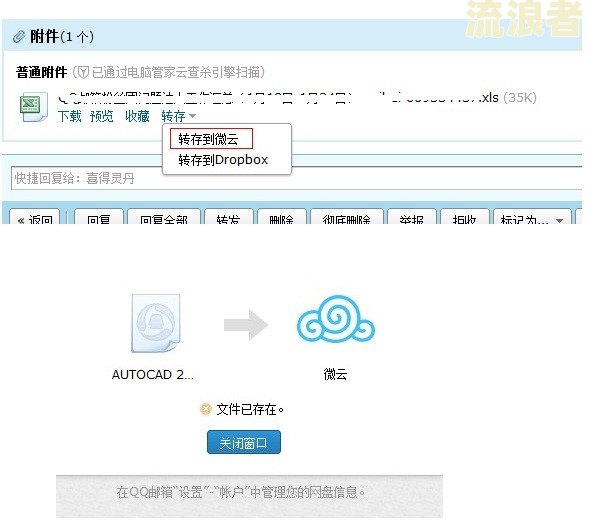Click the QQ邮箱 settings hint text

pyautogui.click(x=240, y=492)
